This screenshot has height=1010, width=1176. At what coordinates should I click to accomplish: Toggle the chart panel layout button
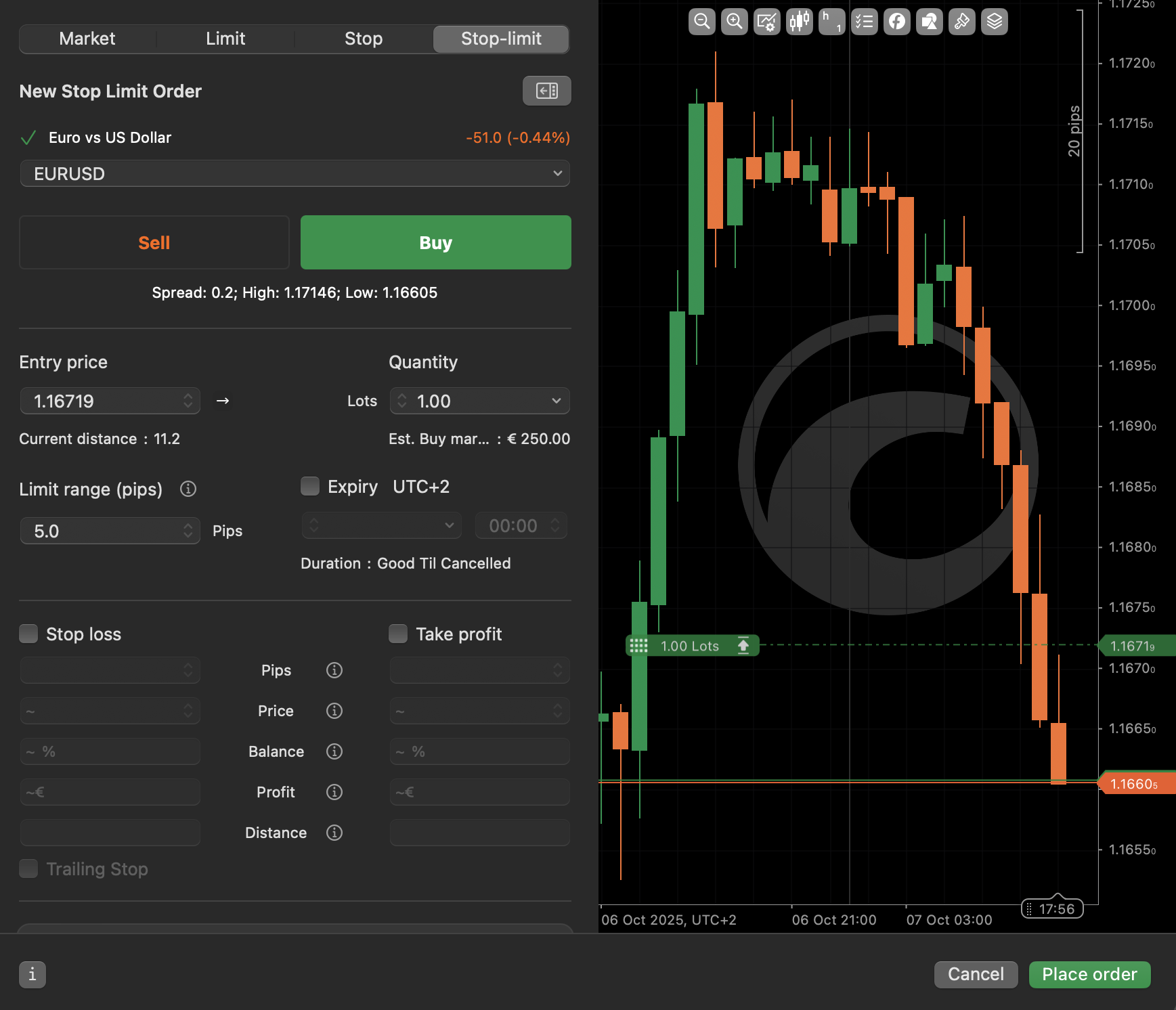546,91
